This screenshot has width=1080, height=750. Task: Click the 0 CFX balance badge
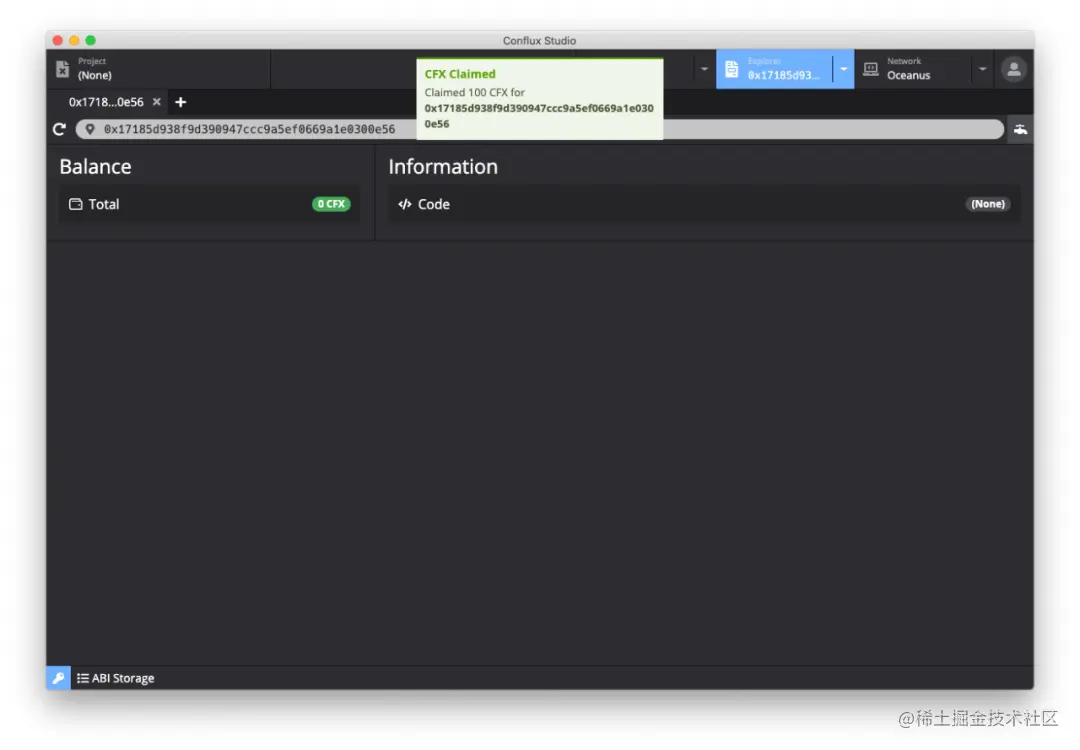331,204
